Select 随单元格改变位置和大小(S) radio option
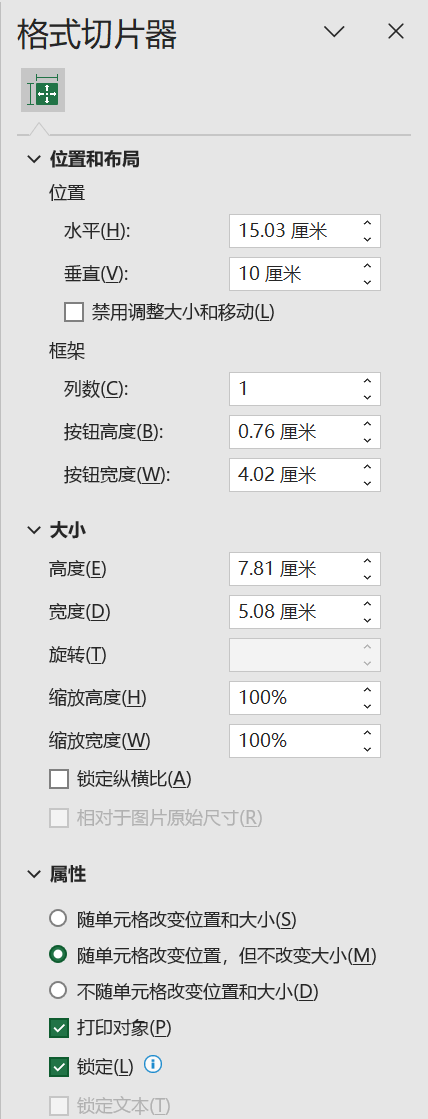 [58, 918]
